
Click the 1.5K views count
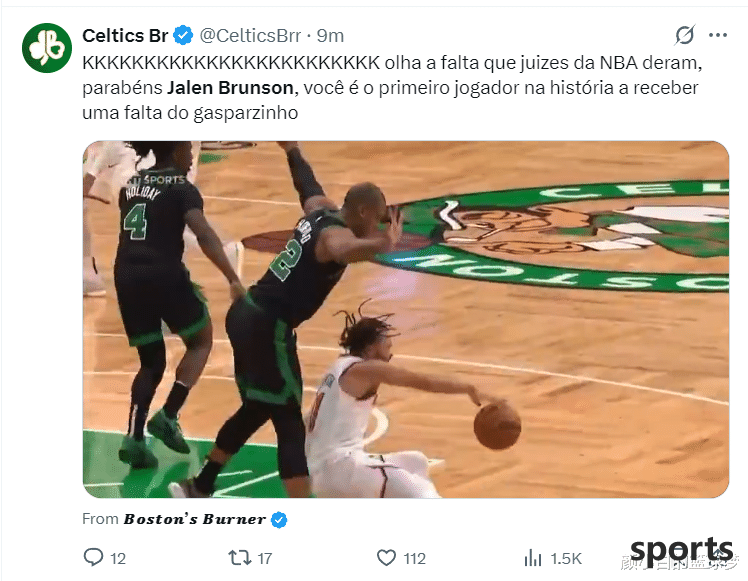tap(566, 558)
